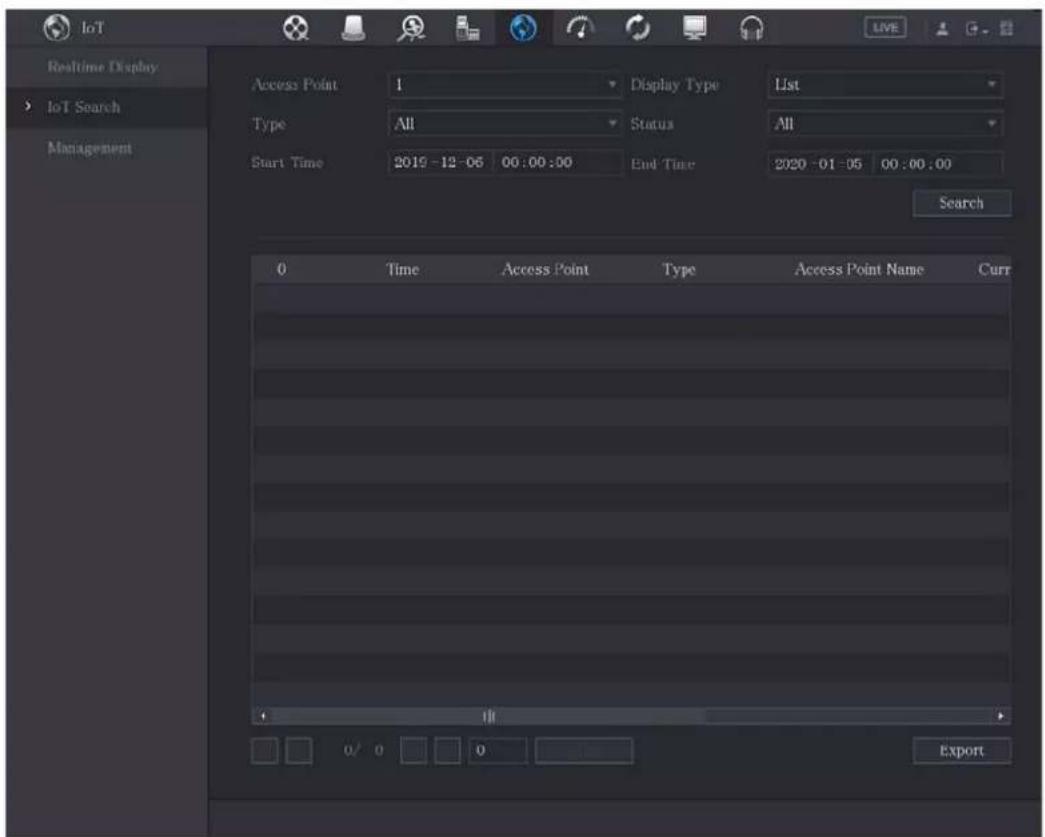Open the circular arrows backup icon
Screen dimensions: 1045x837
[x=637, y=28]
